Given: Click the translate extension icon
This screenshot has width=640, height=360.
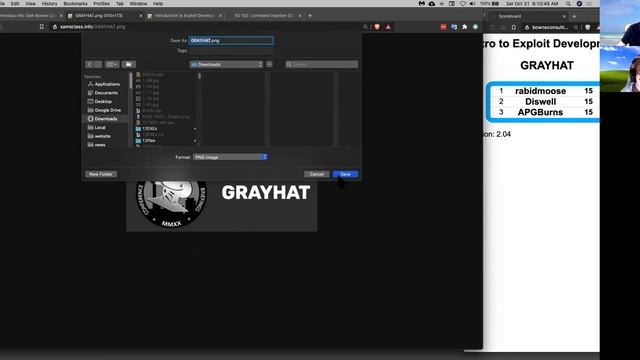Looking at the screenshot, I should coord(454,27).
